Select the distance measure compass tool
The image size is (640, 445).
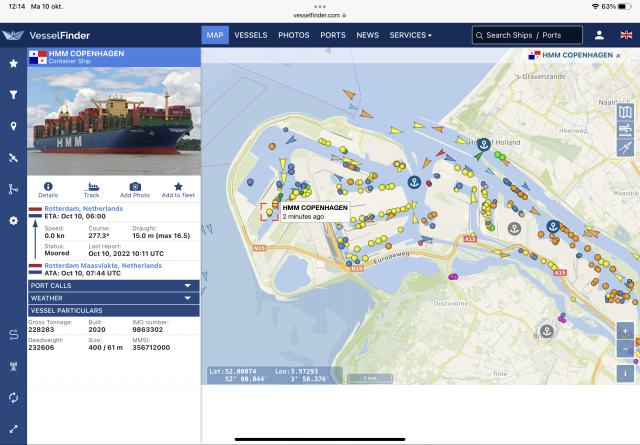(625, 148)
